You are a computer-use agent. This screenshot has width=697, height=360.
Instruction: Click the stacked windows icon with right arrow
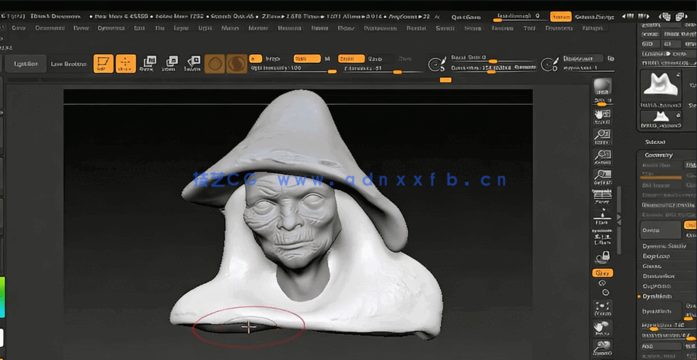coord(681,17)
